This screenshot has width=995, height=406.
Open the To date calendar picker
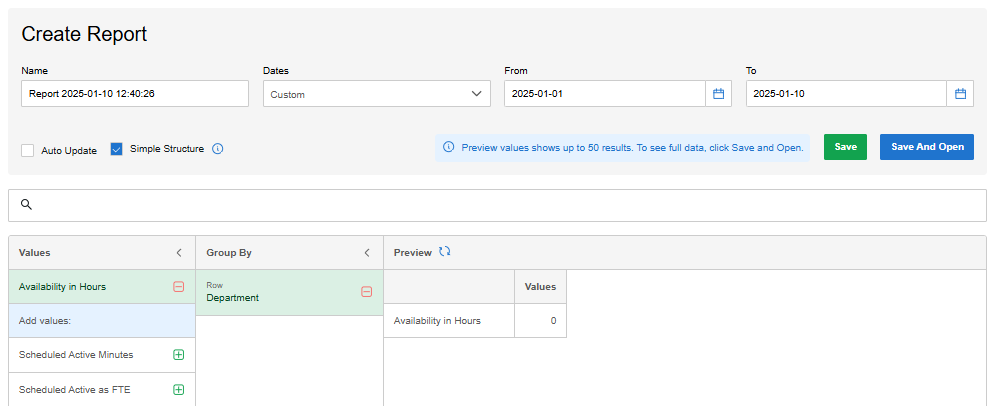click(960, 94)
